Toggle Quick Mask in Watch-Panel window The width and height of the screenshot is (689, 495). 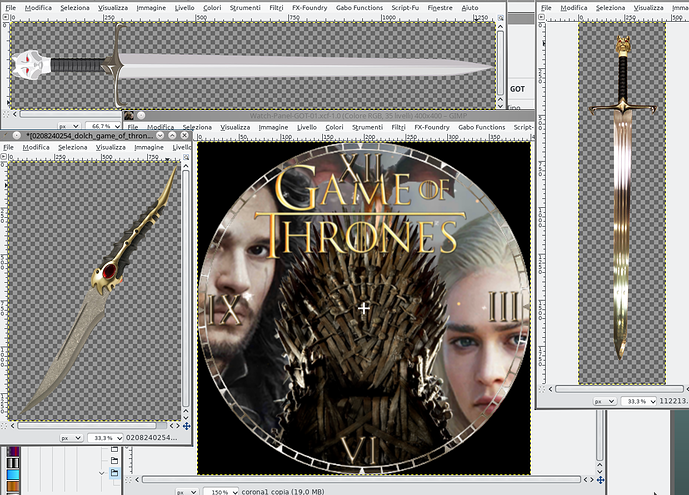click(x=128, y=480)
